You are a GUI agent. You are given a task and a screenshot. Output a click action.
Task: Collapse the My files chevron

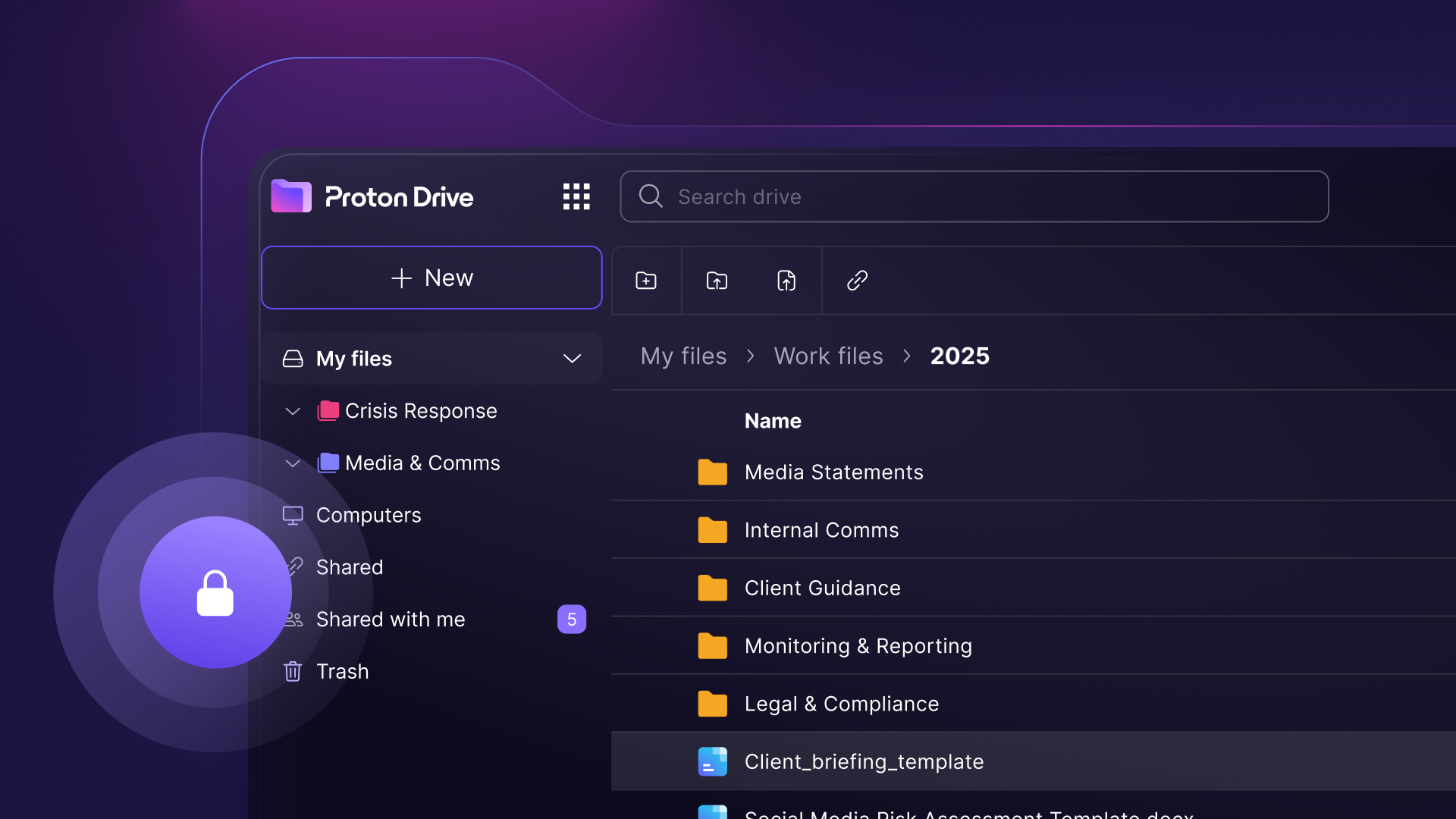(x=572, y=359)
